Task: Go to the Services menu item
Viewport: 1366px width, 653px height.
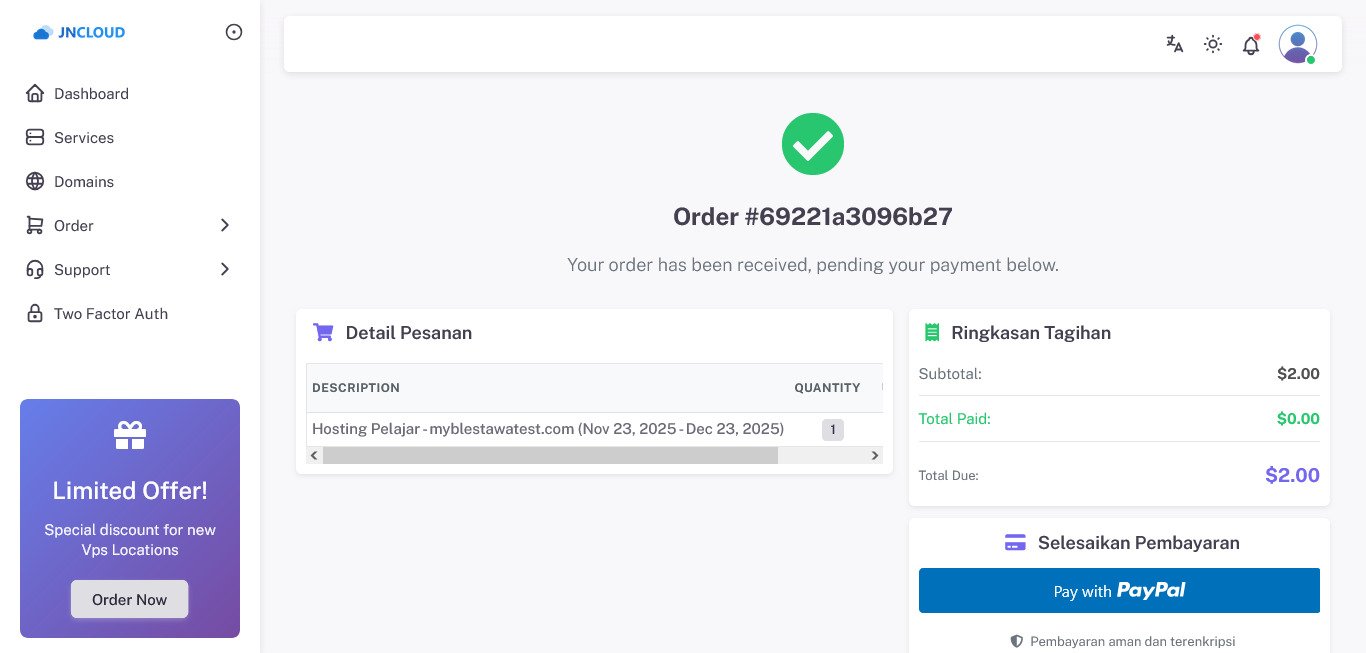Action: [84, 138]
